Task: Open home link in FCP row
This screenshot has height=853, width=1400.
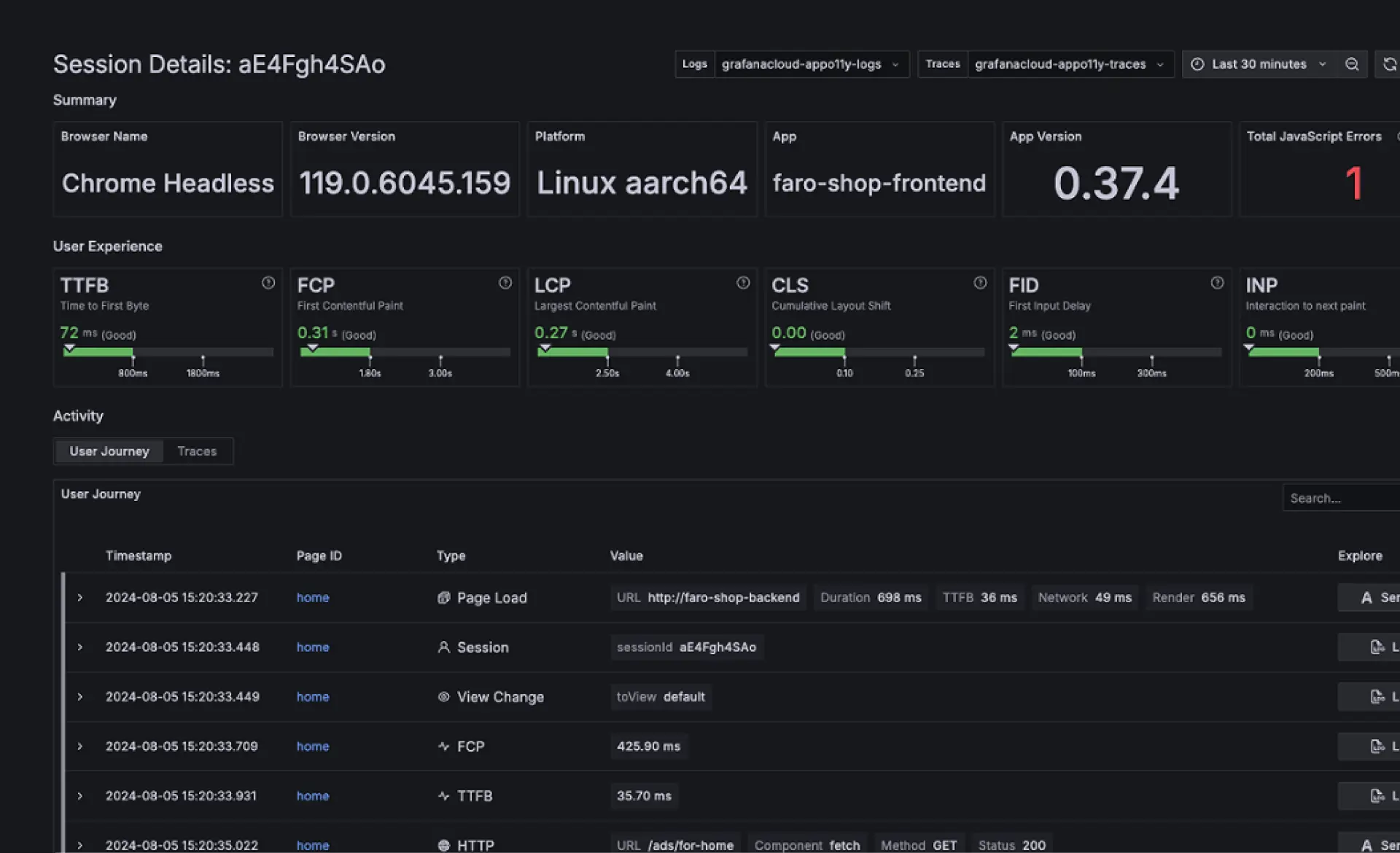Action: point(313,747)
